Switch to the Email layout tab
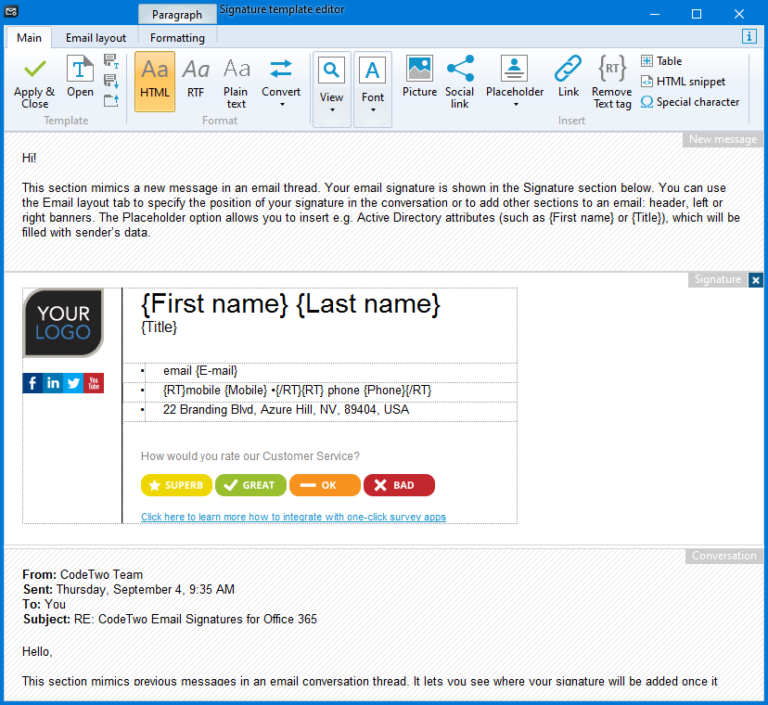 [96, 38]
